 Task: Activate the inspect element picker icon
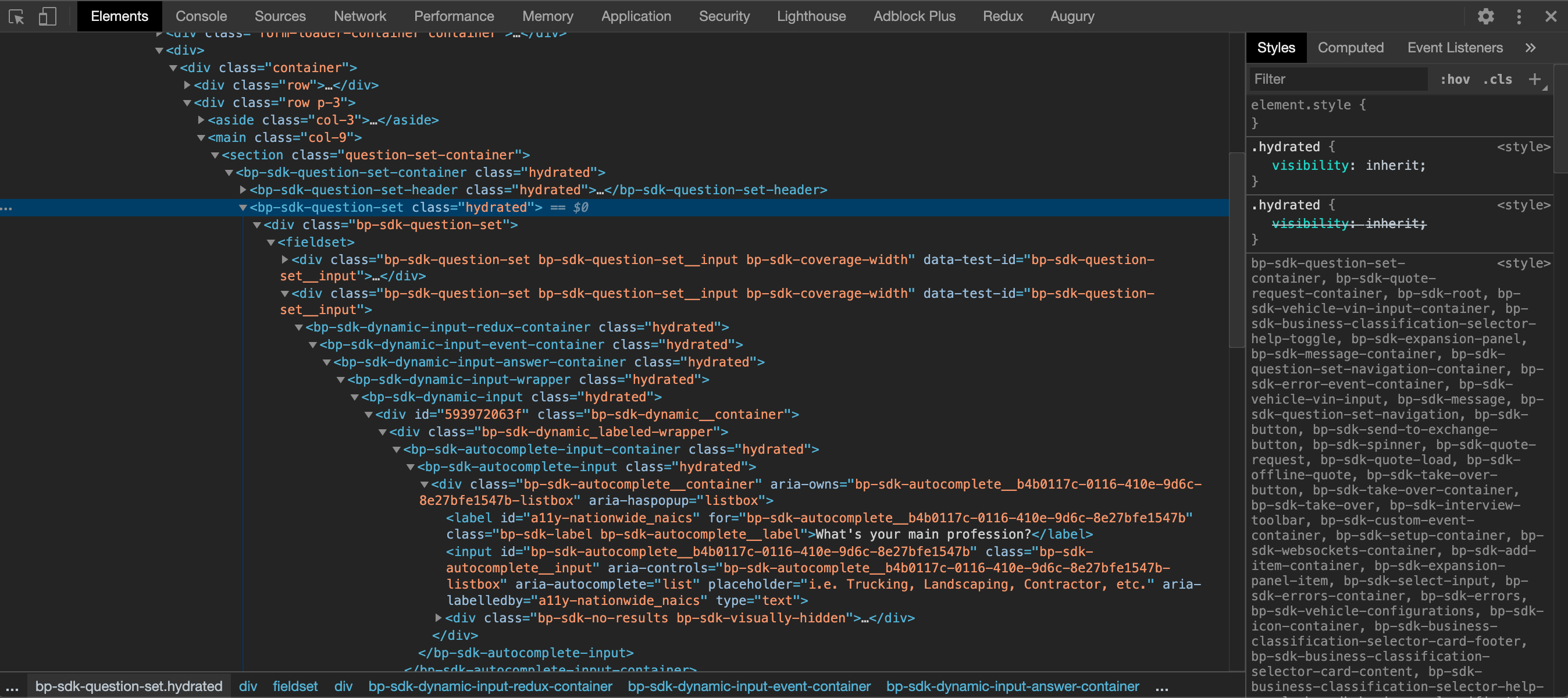(16, 16)
